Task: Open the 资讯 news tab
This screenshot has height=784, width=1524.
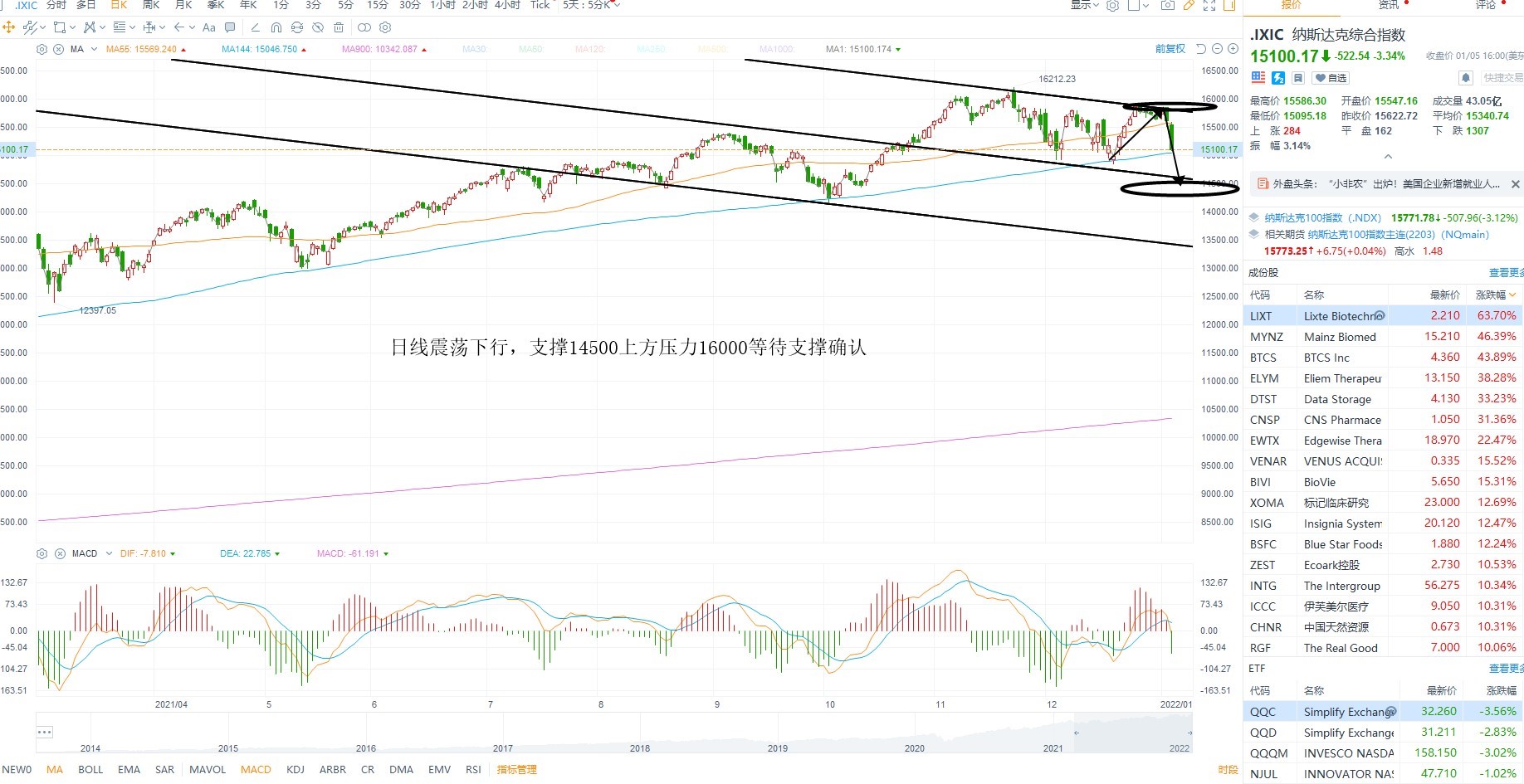Action: (x=1389, y=5)
